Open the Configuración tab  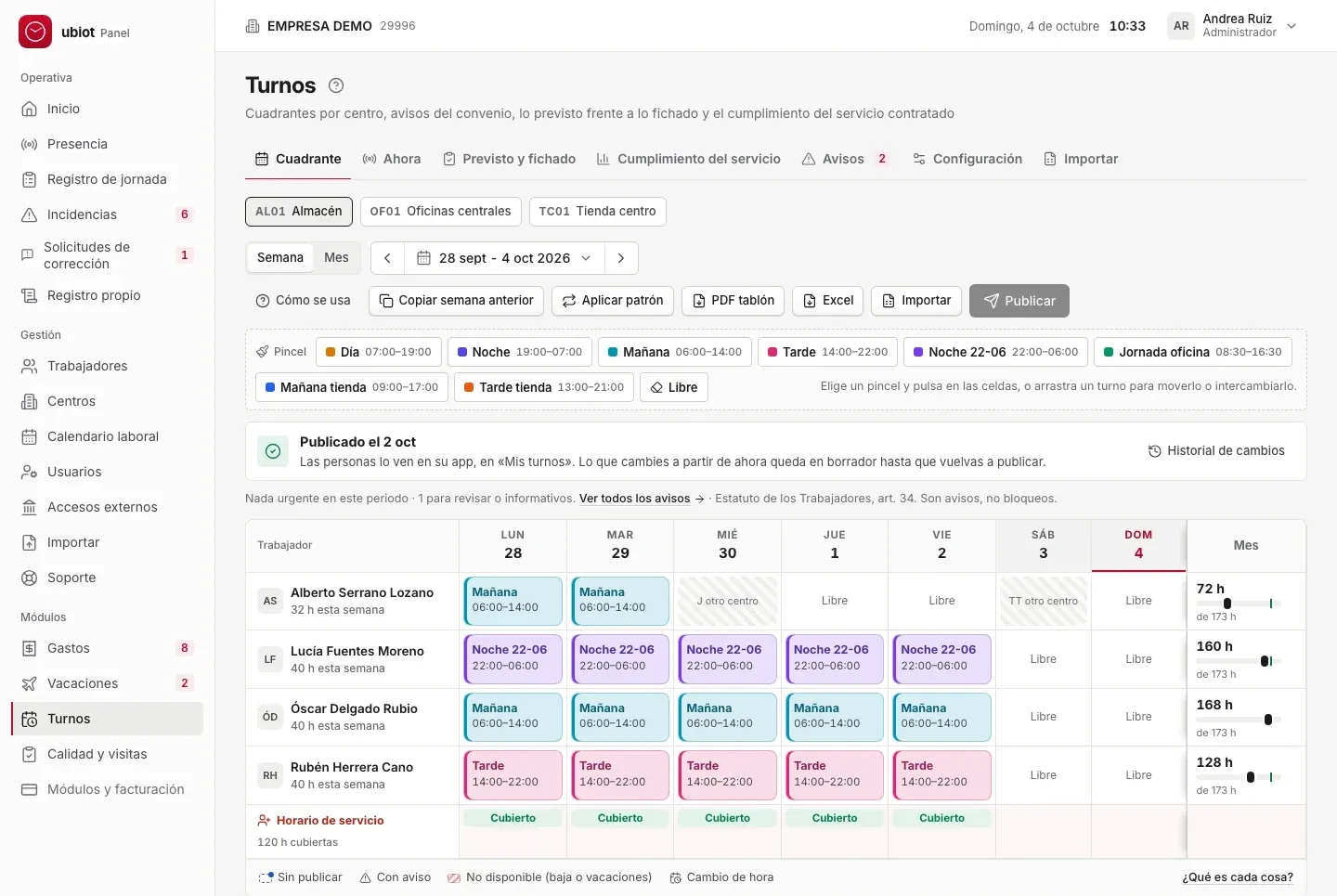click(967, 159)
